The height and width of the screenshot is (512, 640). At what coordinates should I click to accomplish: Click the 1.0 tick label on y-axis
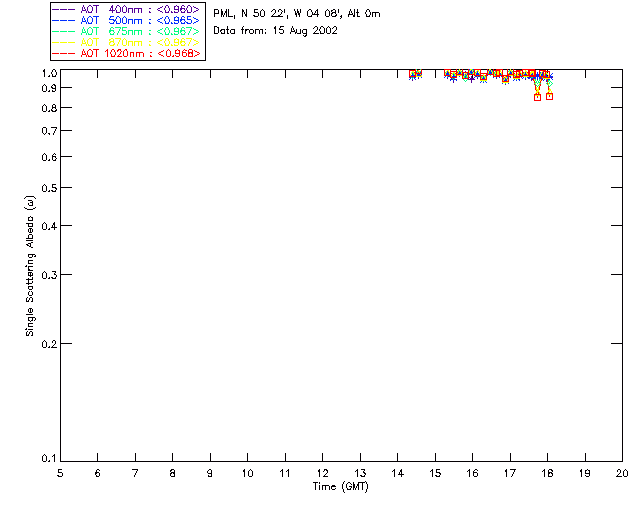[47, 74]
